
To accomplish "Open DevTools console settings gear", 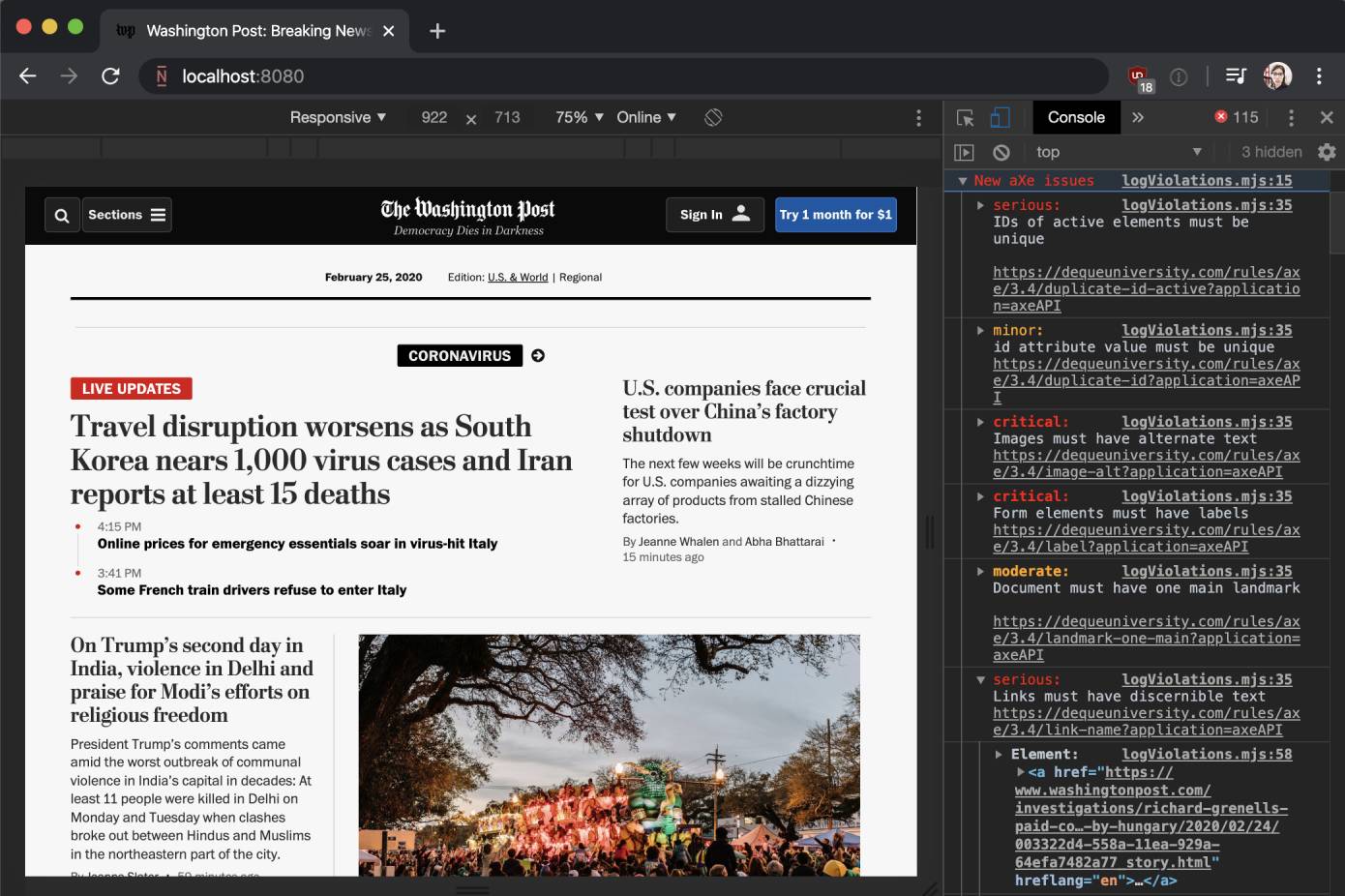I will click(x=1327, y=152).
